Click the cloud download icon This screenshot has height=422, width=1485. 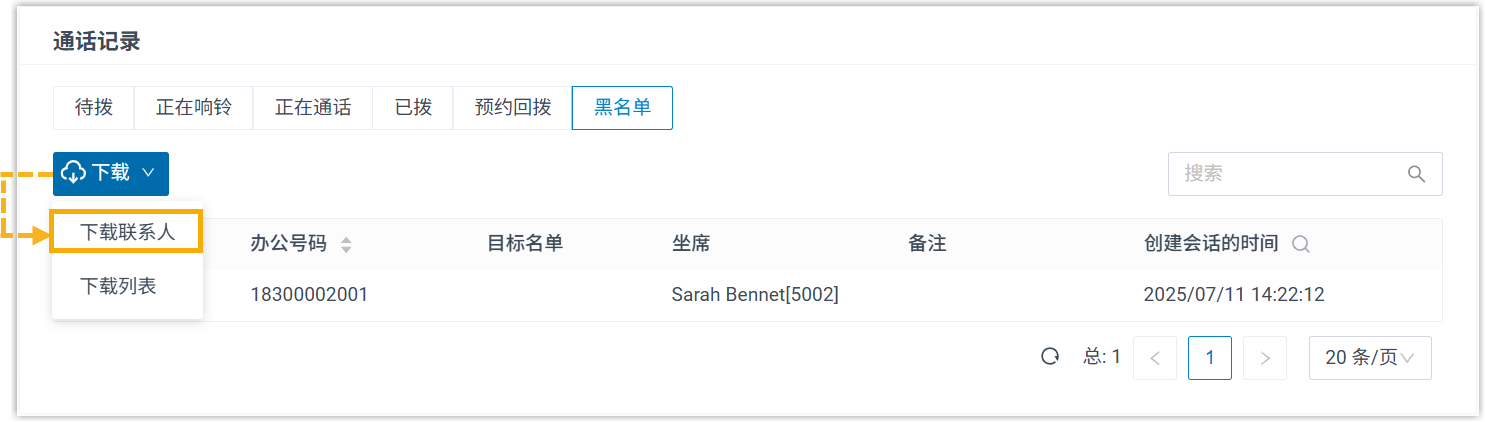[74, 173]
